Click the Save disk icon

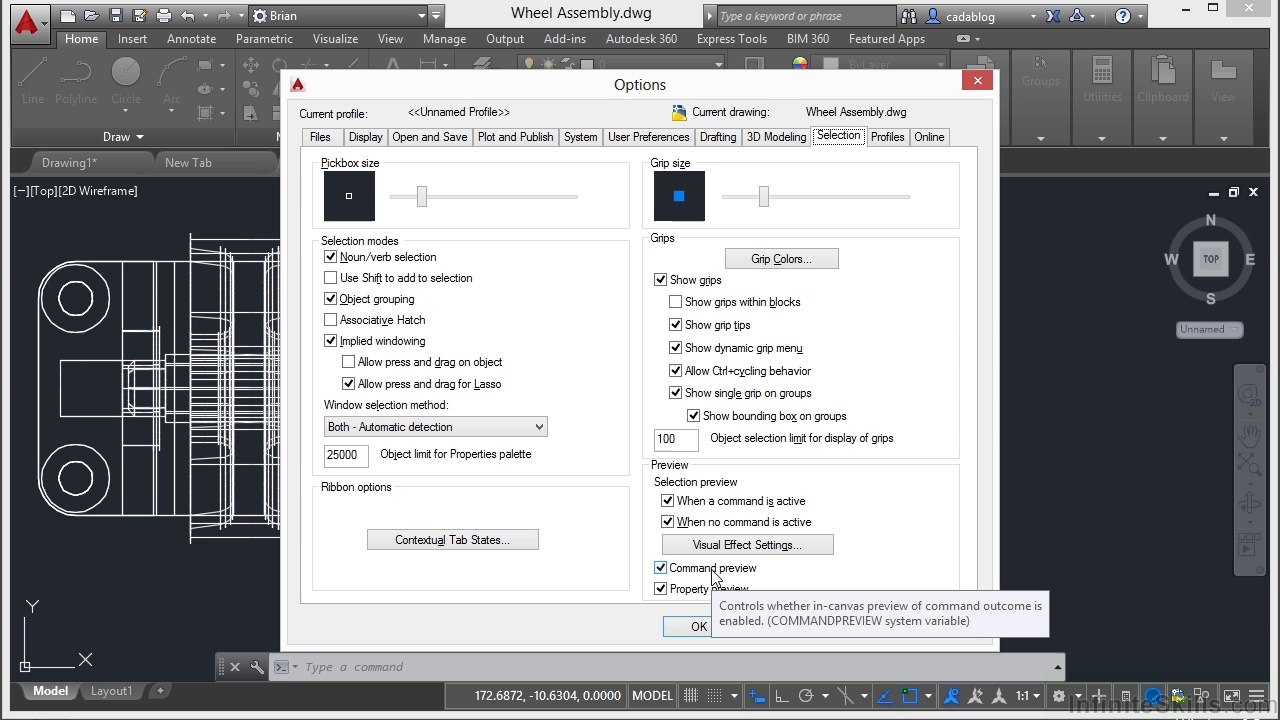click(x=115, y=16)
